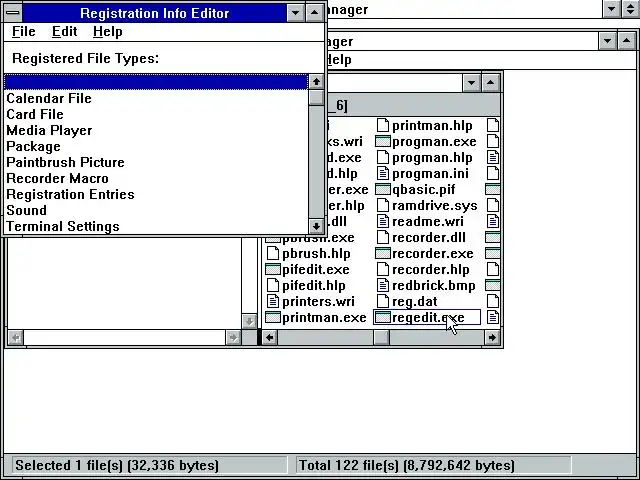
Task: Click progman.exe program icon
Action: click(382, 142)
